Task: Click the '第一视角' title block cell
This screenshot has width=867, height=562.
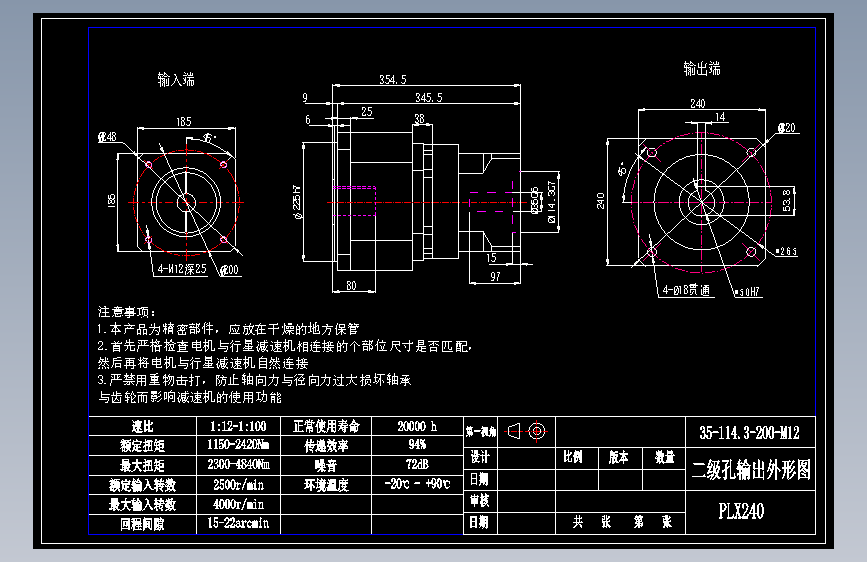Action: pyautogui.click(x=480, y=431)
